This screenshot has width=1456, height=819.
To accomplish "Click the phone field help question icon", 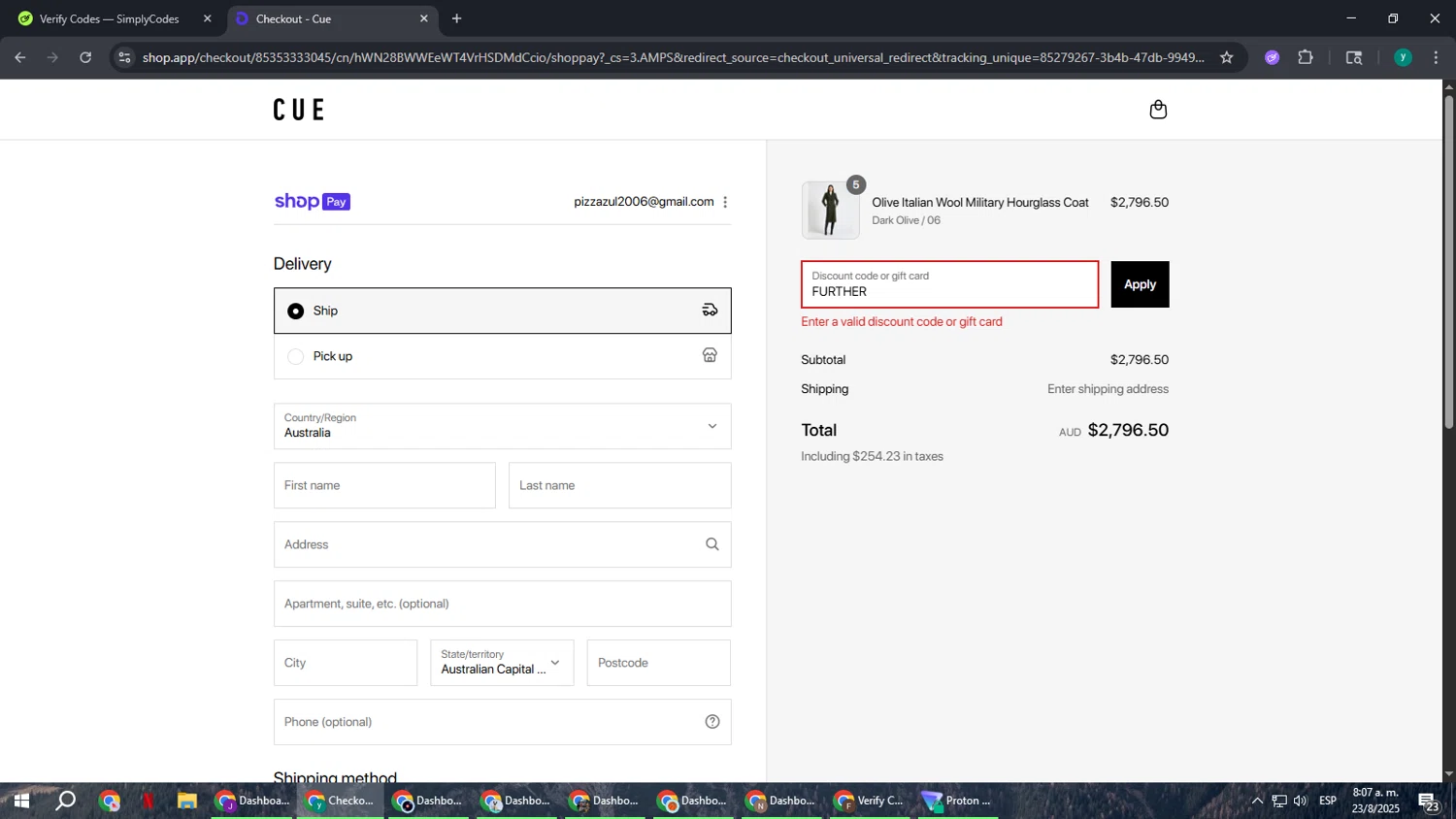I will click(712, 722).
